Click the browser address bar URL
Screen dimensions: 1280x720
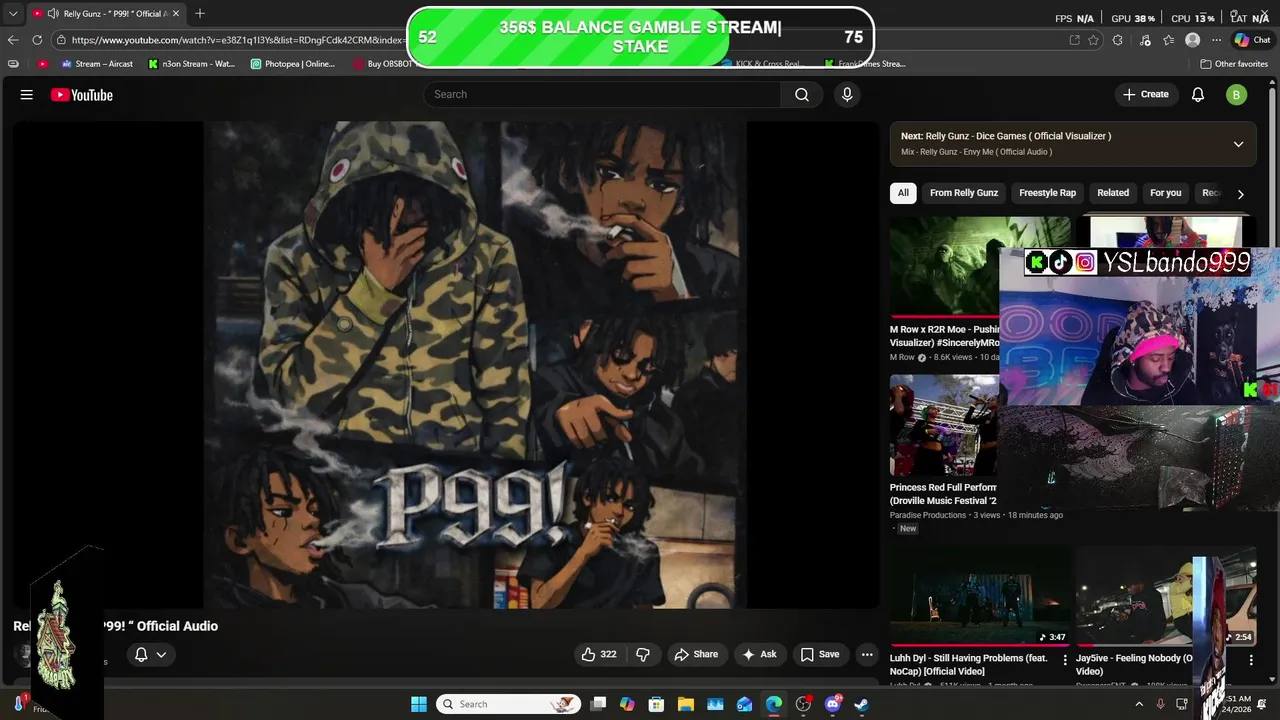238,40
